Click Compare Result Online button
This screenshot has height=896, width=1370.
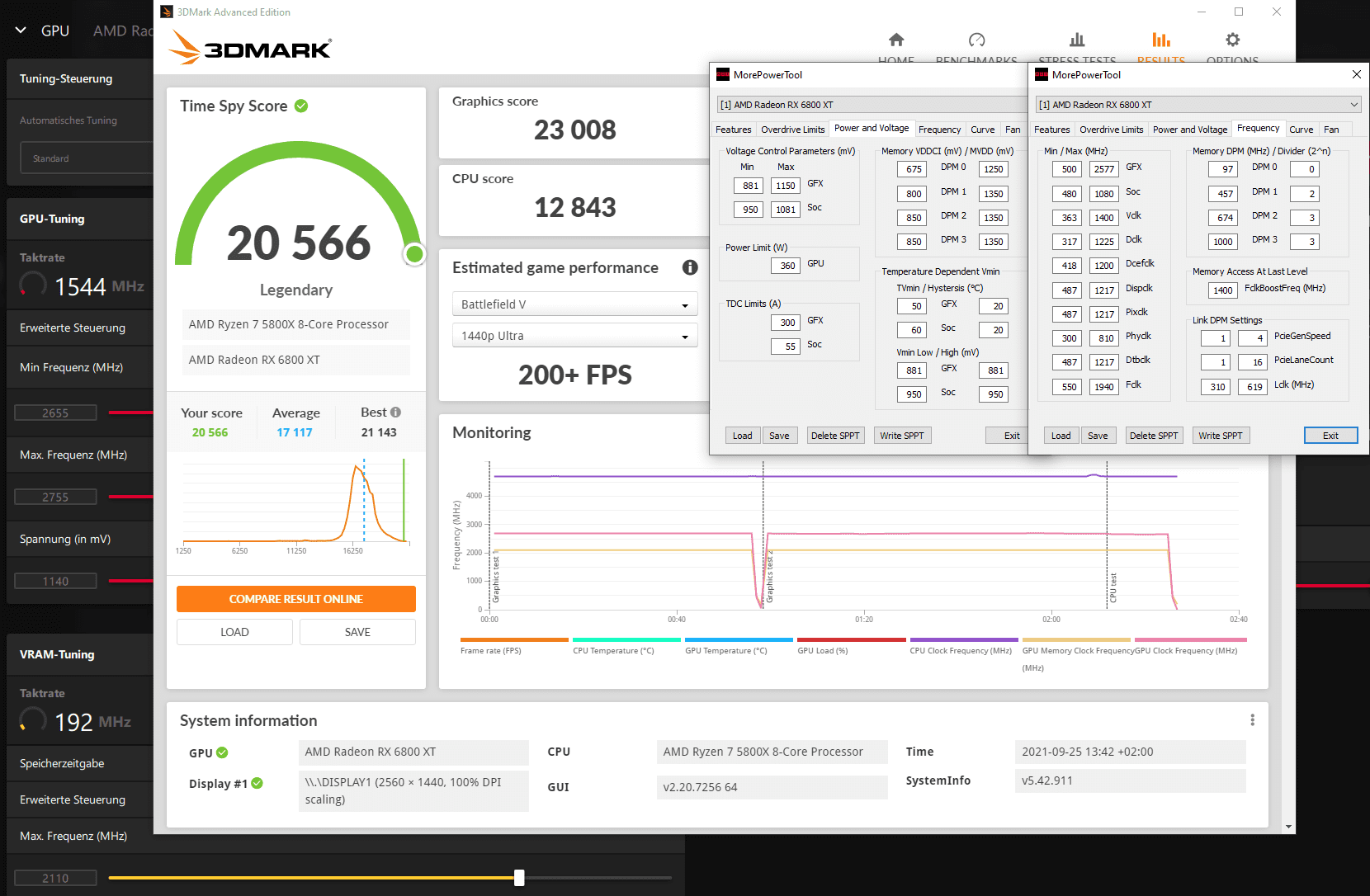pos(296,599)
